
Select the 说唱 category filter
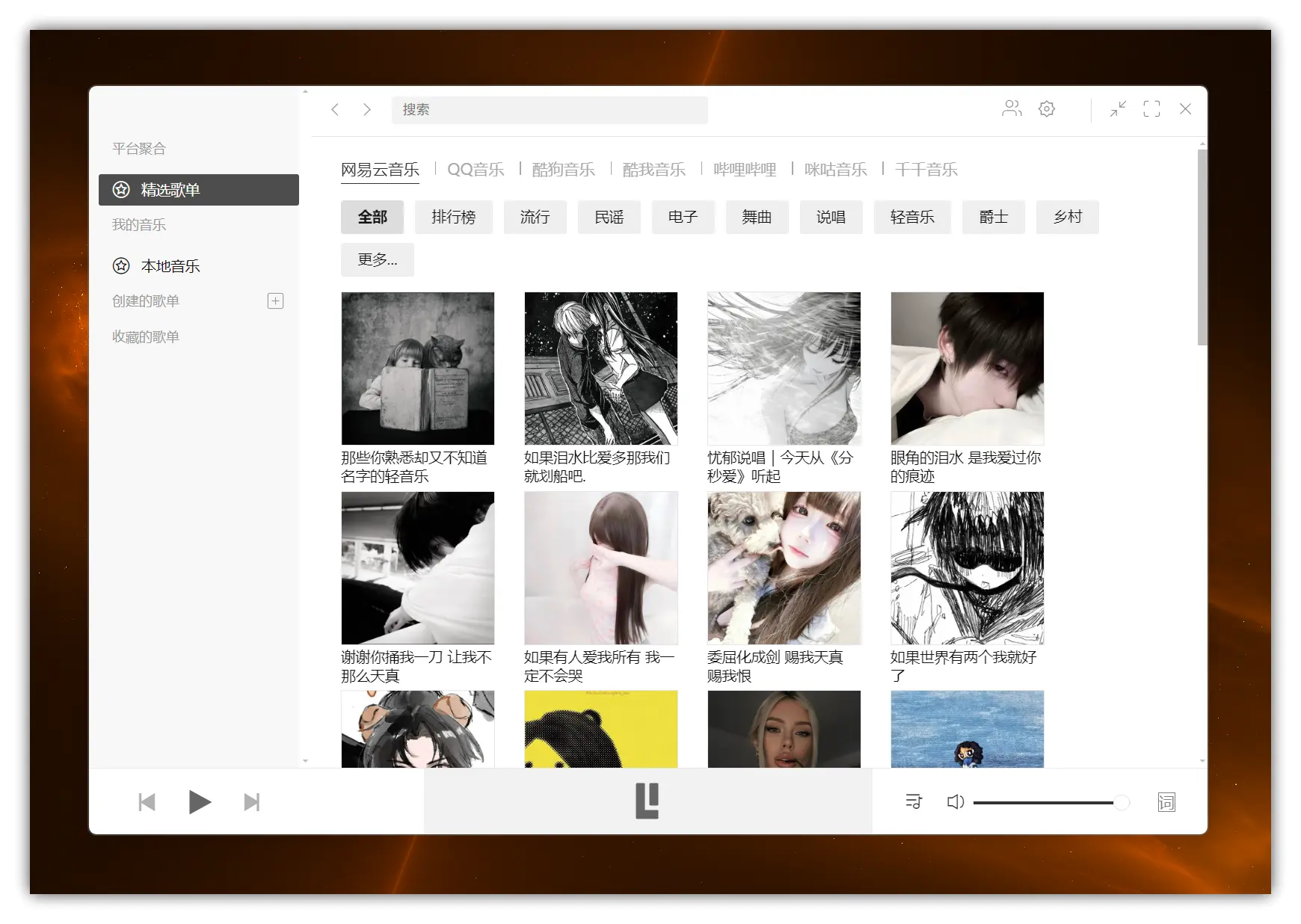831,217
